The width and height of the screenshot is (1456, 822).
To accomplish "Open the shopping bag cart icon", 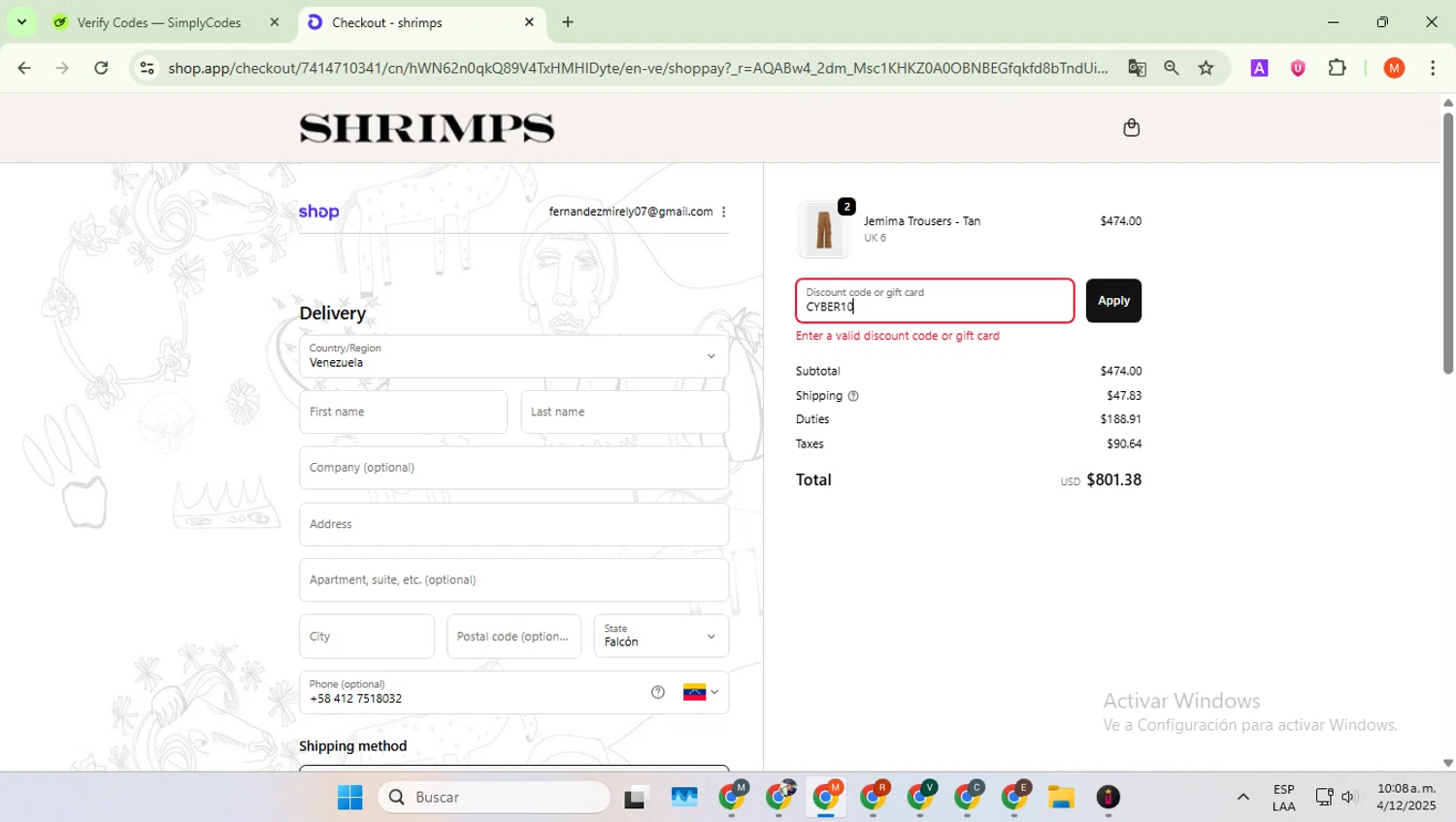I will (x=1131, y=128).
